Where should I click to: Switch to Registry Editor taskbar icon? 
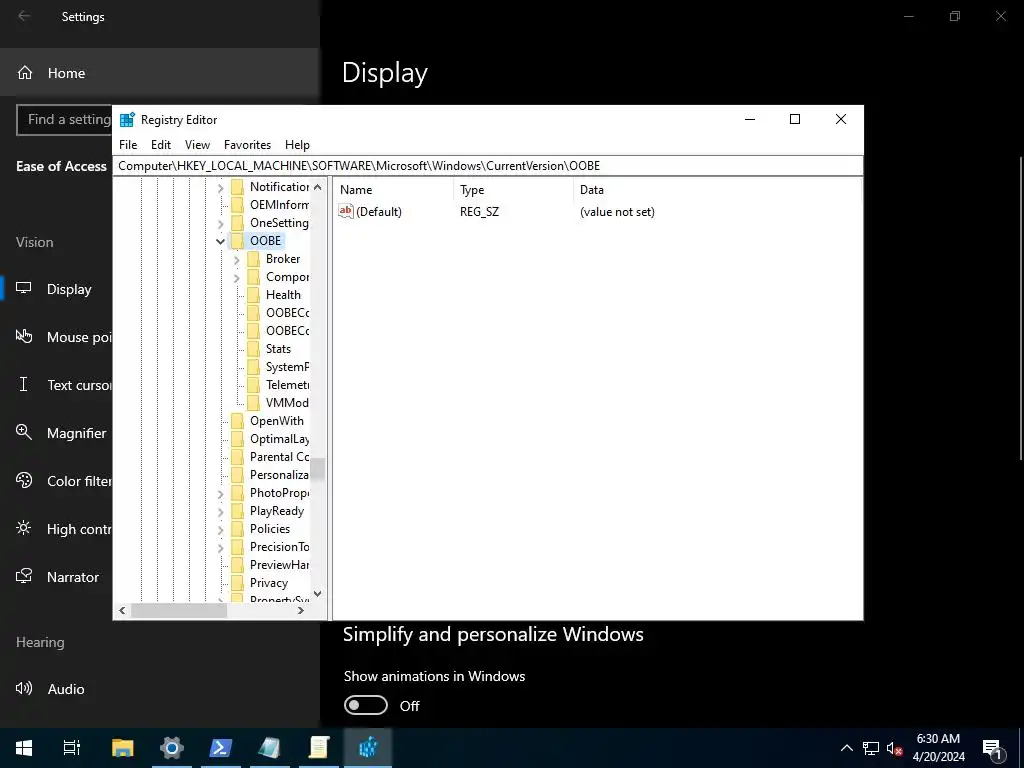[x=368, y=748]
